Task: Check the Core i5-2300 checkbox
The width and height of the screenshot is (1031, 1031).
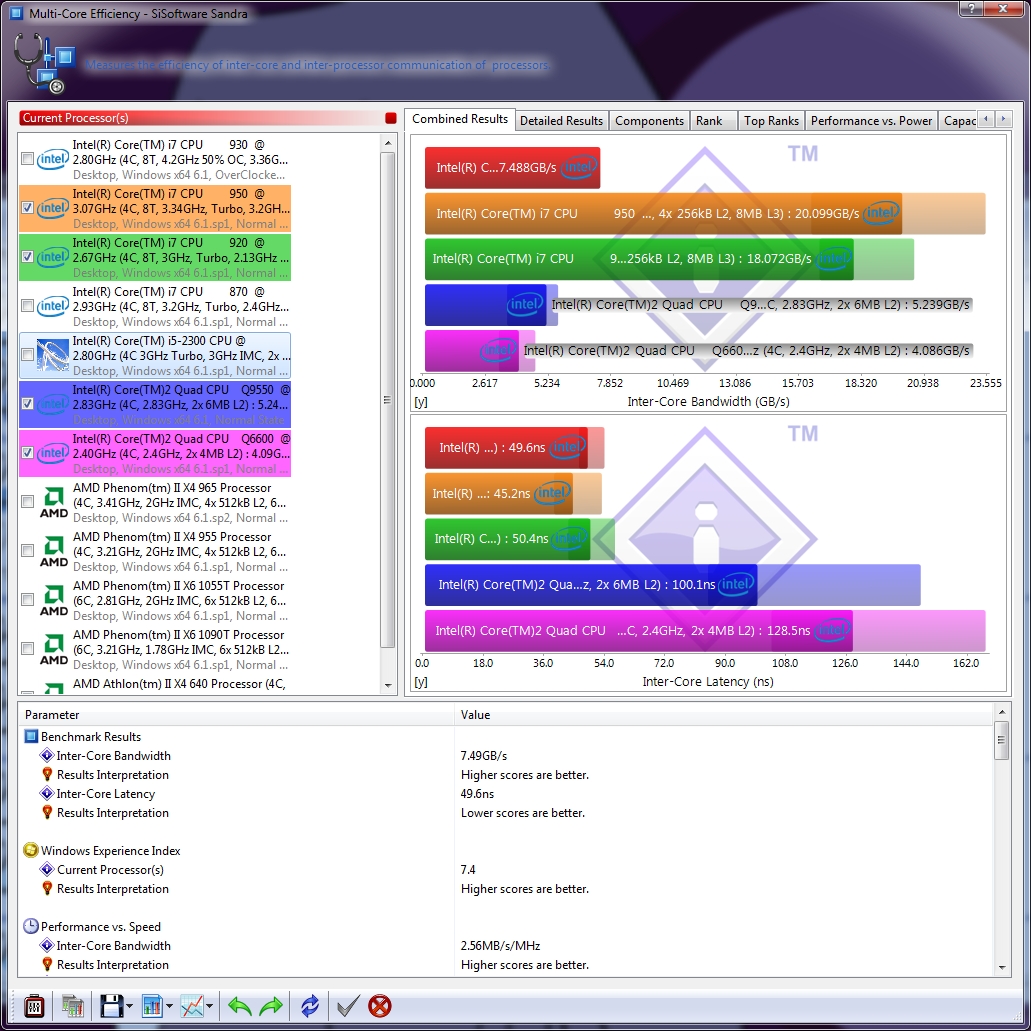Action: tap(28, 355)
